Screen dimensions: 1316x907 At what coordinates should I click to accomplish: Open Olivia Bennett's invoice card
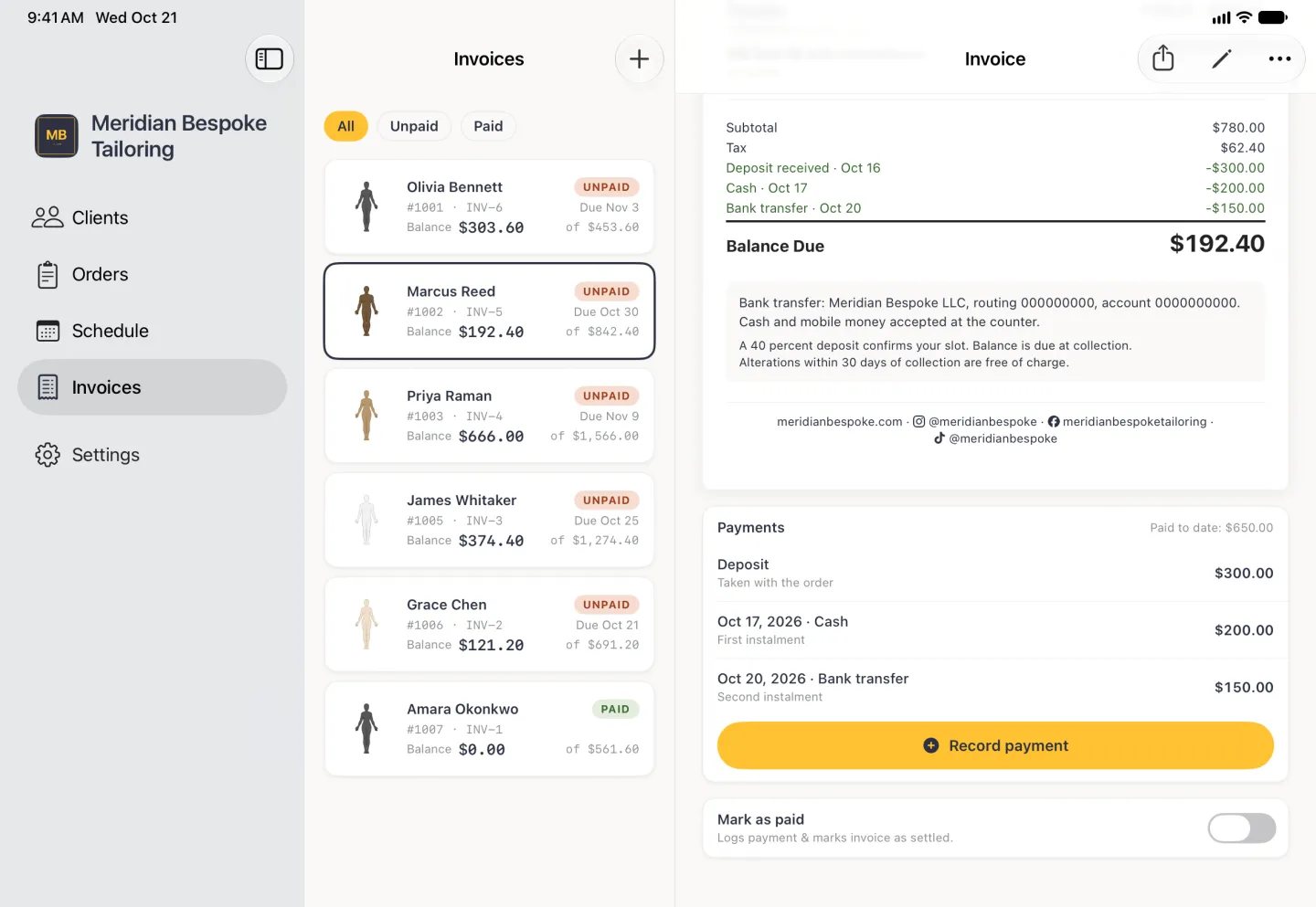(490, 206)
